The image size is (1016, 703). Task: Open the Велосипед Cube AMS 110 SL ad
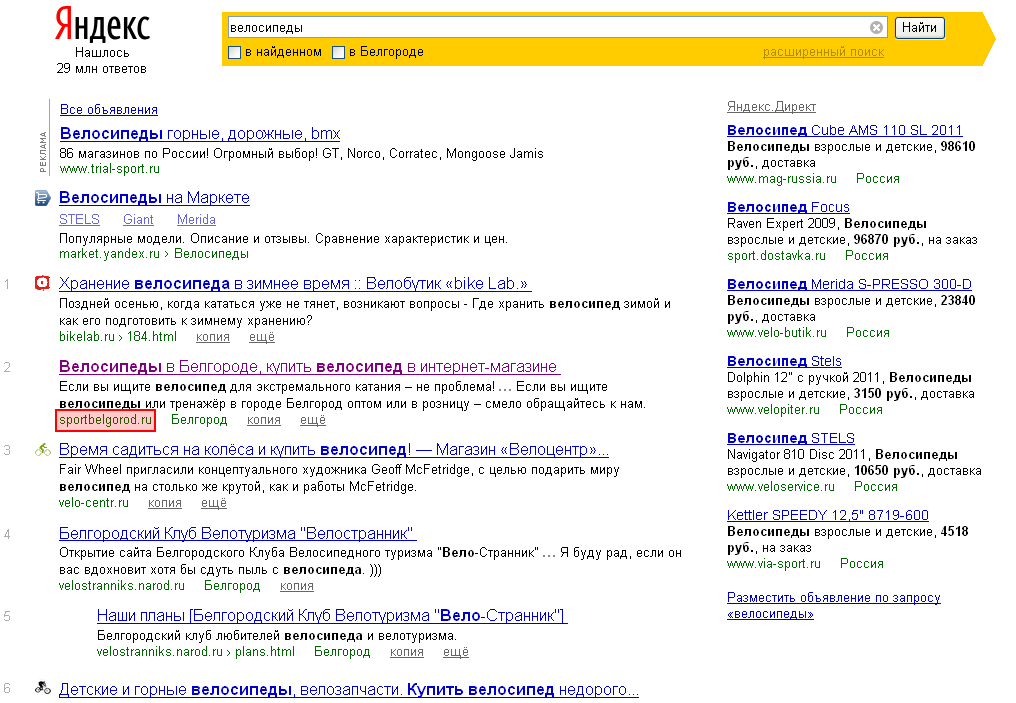(x=844, y=130)
